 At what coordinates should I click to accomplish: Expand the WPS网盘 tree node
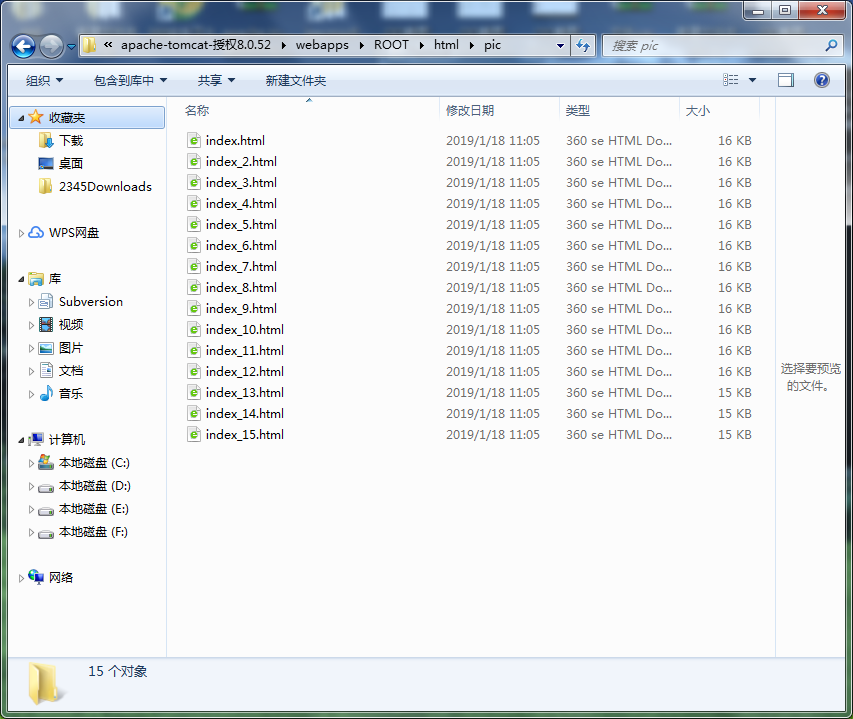(x=21, y=233)
